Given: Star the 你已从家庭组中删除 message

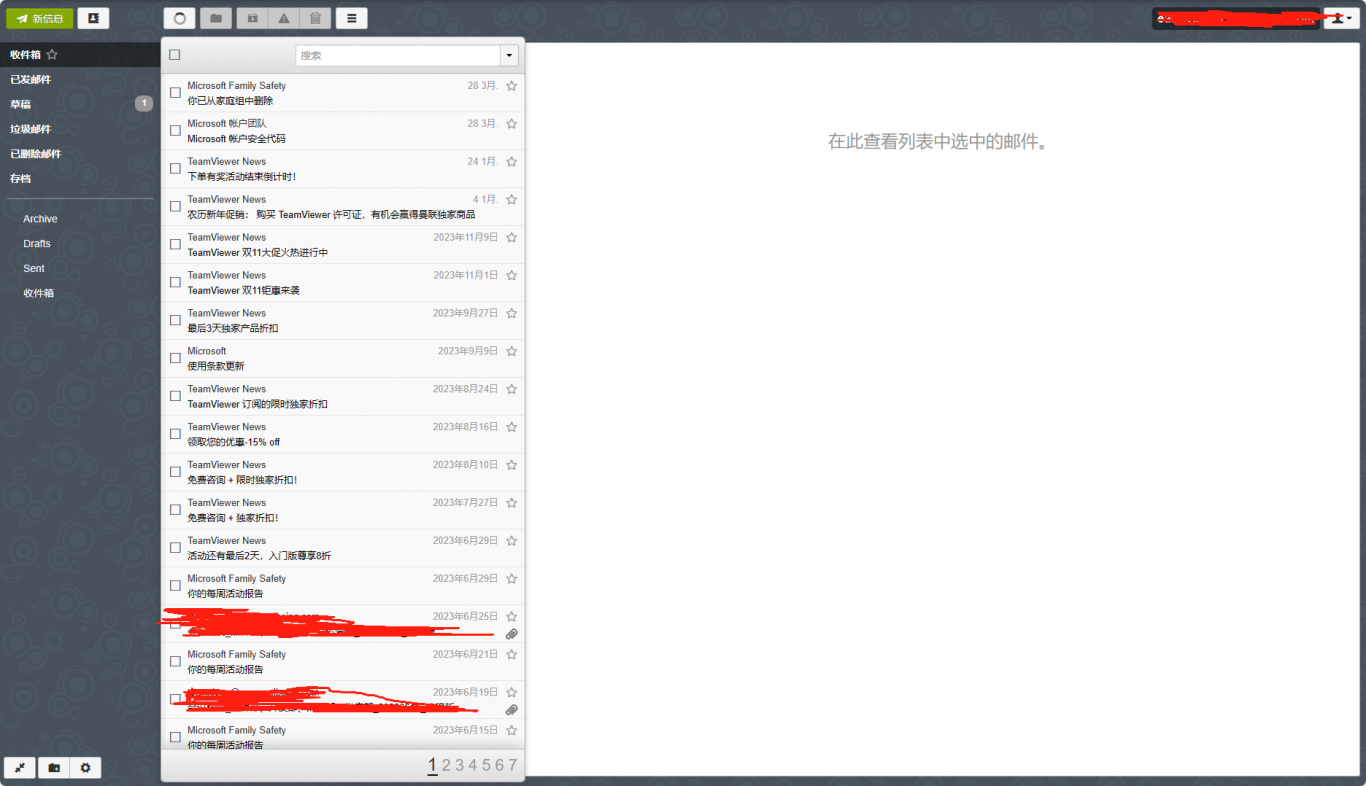Looking at the screenshot, I should click(x=511, y=86).
